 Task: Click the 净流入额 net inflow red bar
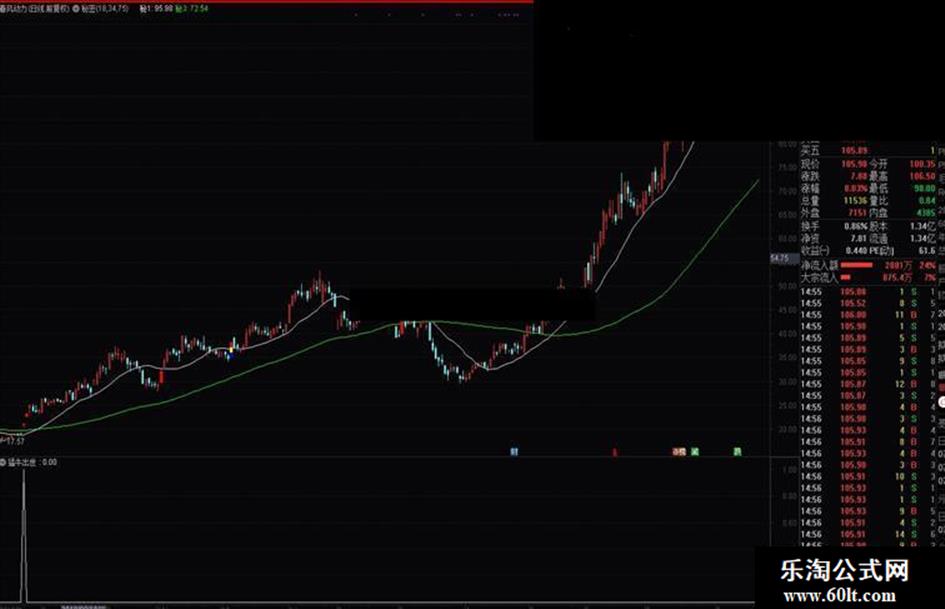click(856, 265)
